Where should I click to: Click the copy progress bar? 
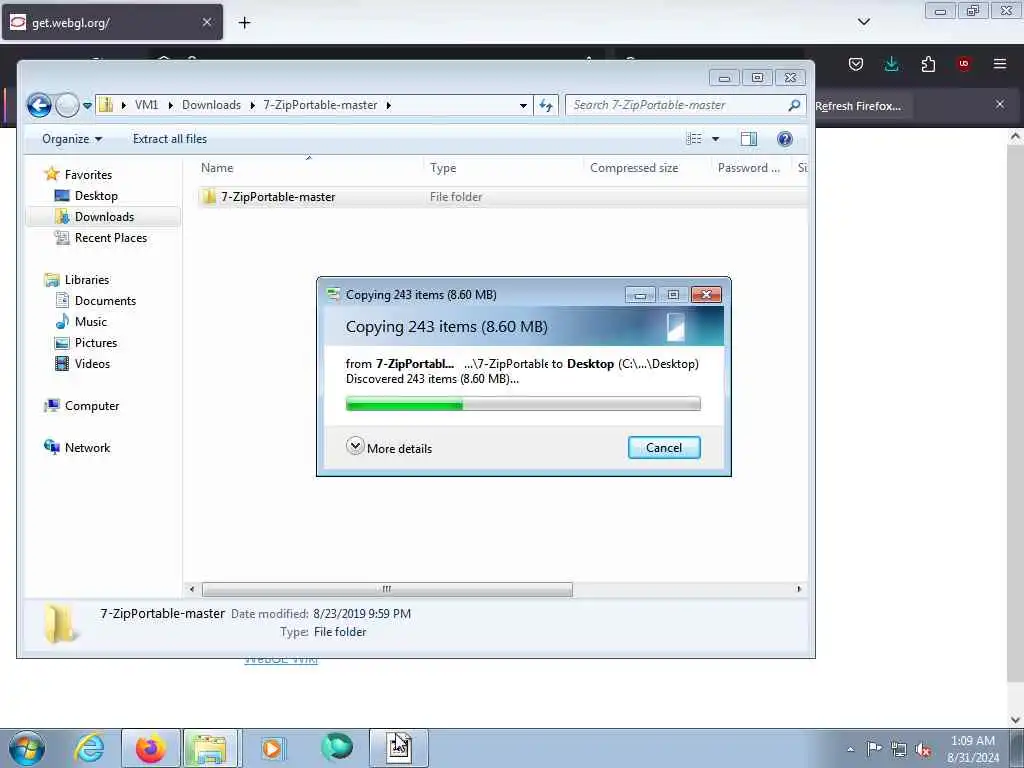click(x=523, y=404)
